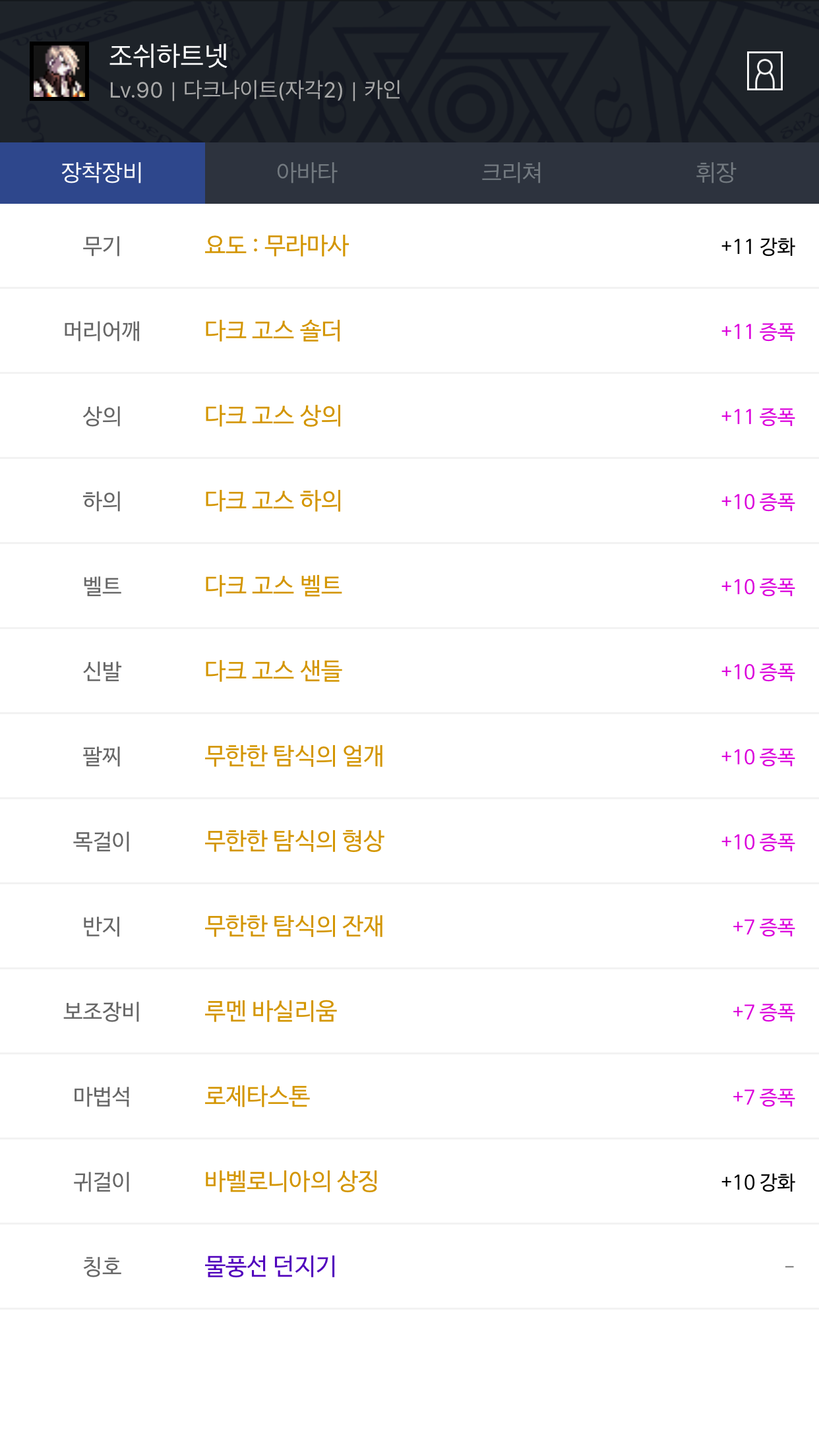The height and width of the screenshot is (1456, 819).
Task: View 다크 고스 숄더 item details
Action: [x=273, y=330]
